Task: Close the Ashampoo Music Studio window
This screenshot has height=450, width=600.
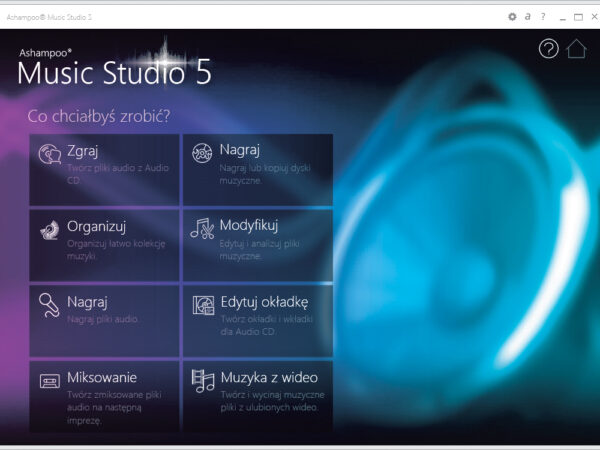Action: (591, 17)
